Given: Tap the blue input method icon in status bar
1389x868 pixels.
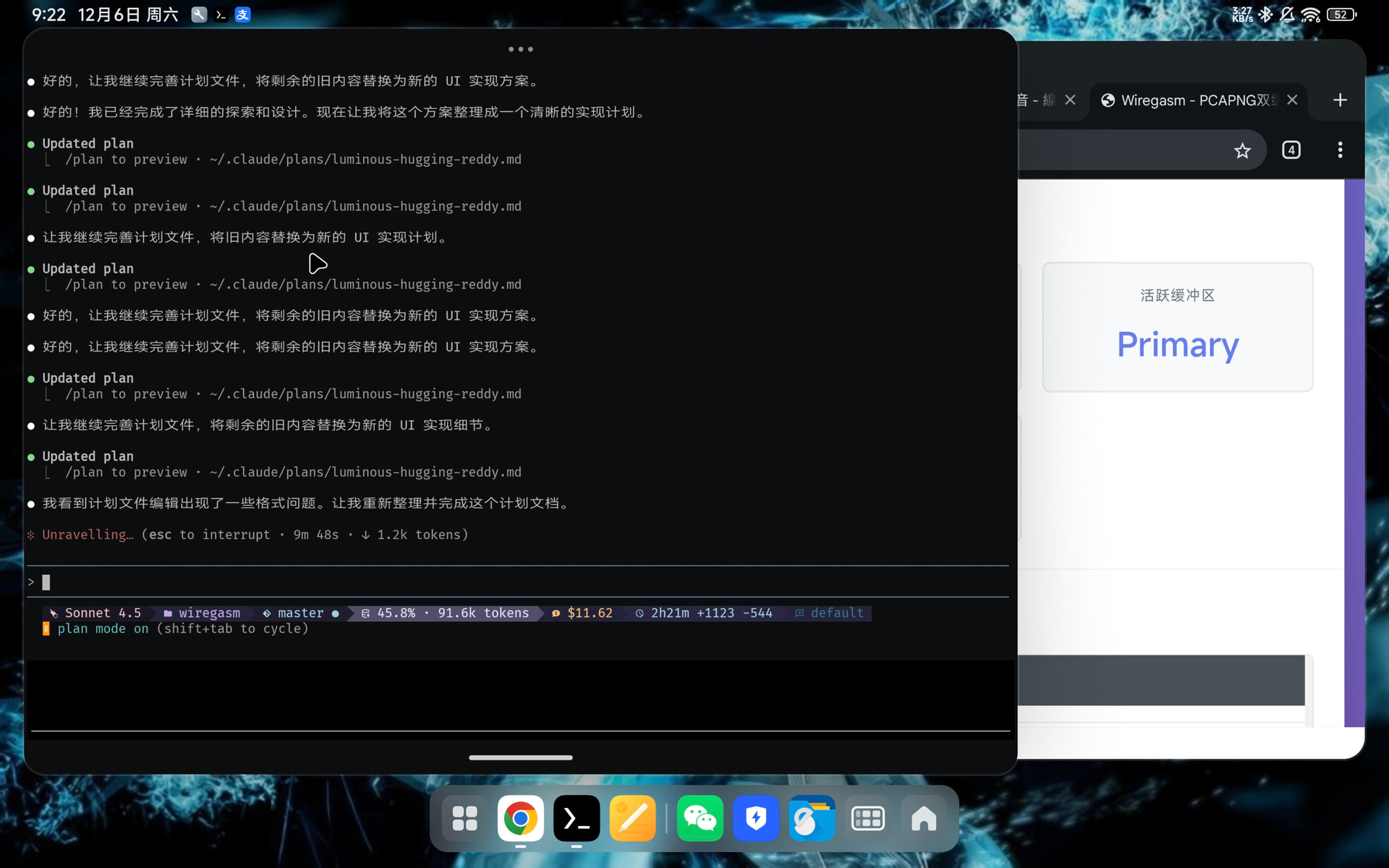Looking at the screenshot, I should [243, 14].
